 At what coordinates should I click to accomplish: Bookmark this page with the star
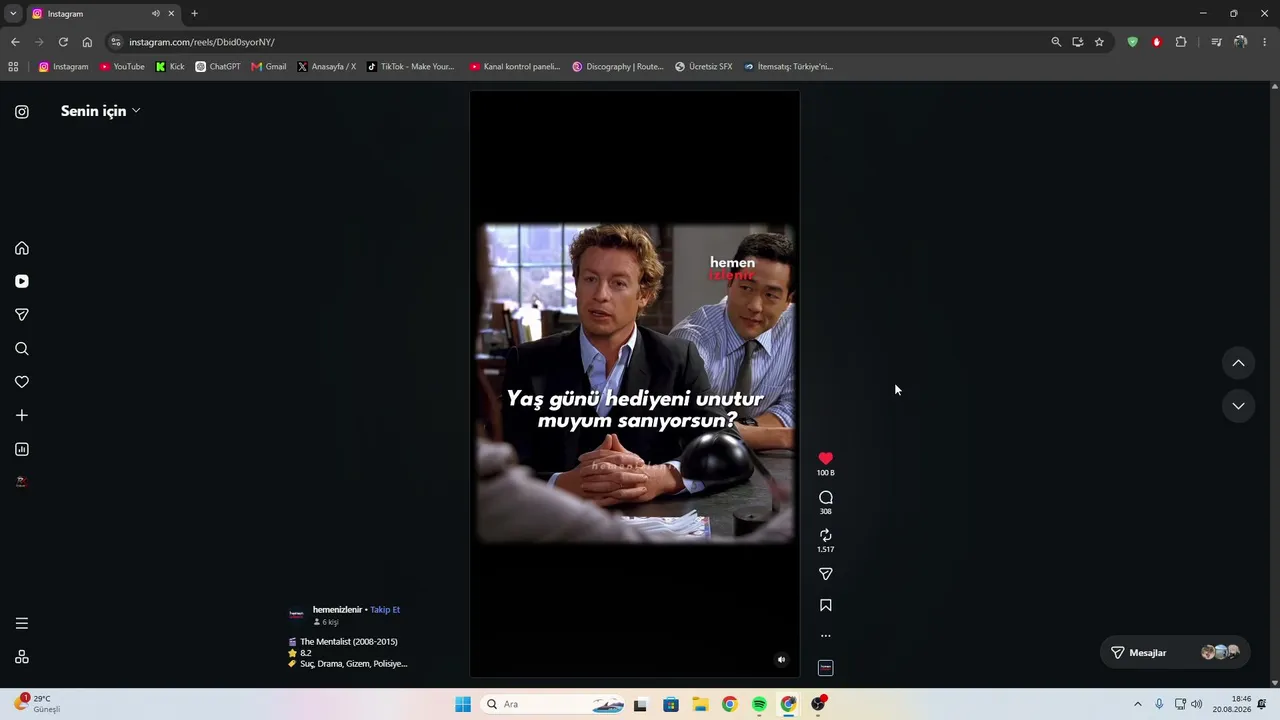coord(1099,42)
